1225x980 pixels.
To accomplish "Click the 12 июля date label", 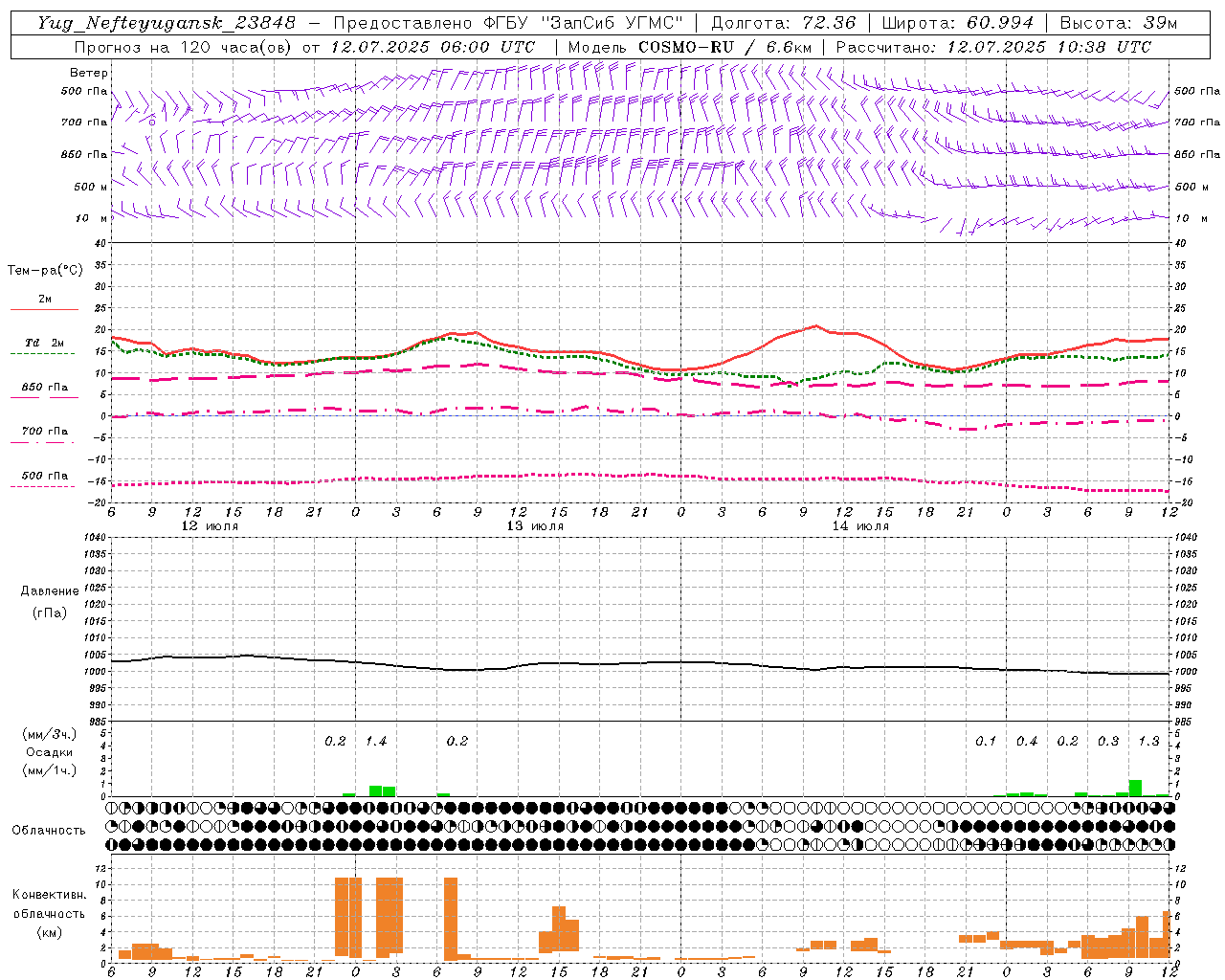I will click(x=210, y=526).
